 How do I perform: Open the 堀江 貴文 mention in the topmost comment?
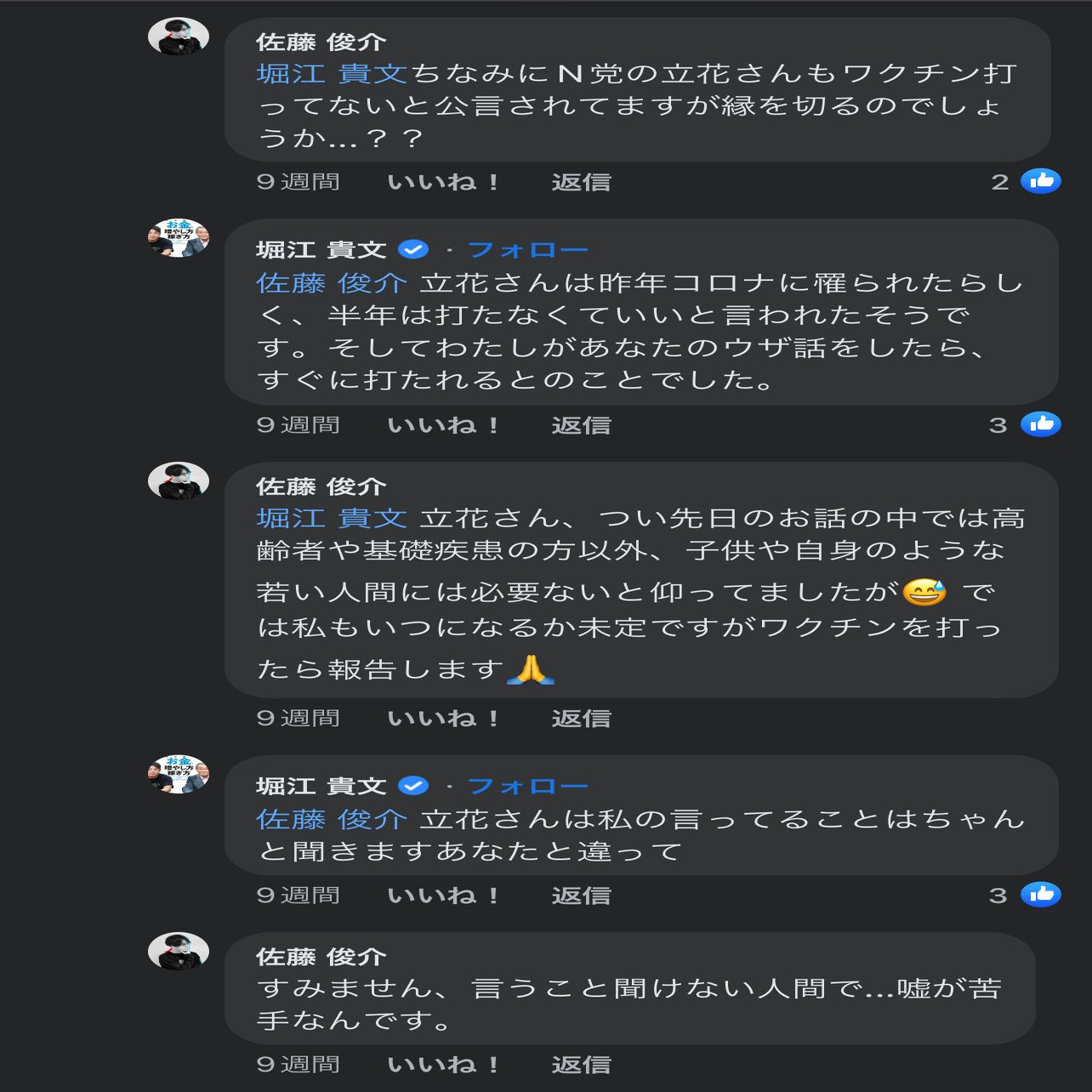[x=332, y=74]
